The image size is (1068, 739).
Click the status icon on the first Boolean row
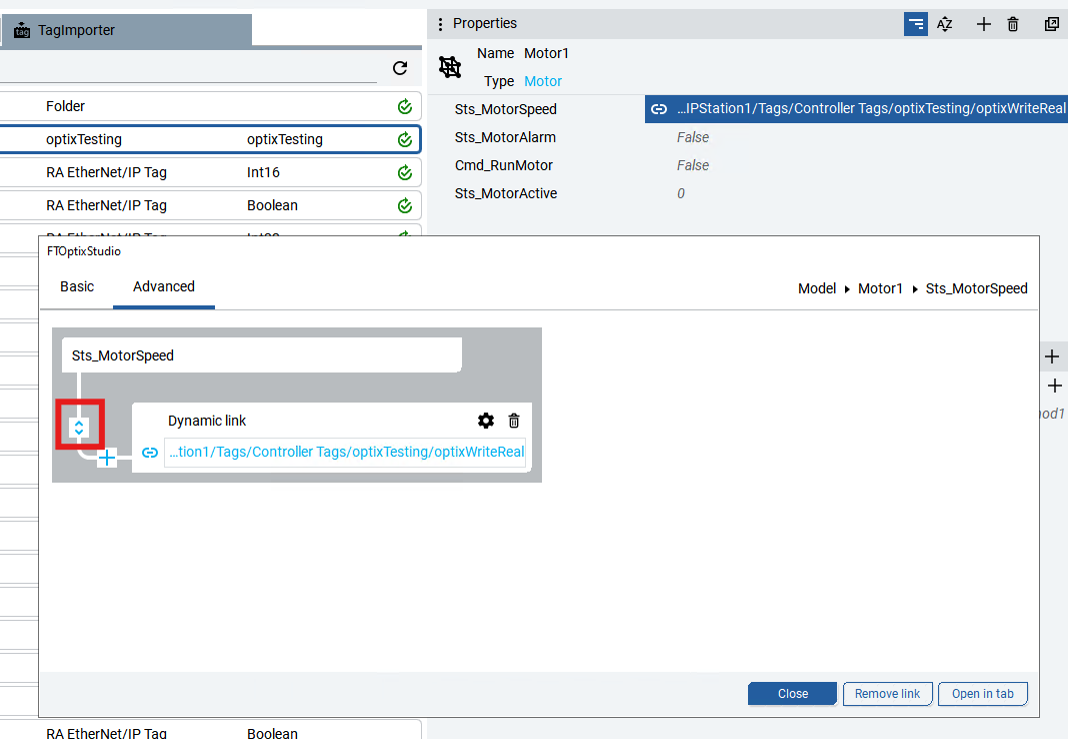click(x=405, y=206)
